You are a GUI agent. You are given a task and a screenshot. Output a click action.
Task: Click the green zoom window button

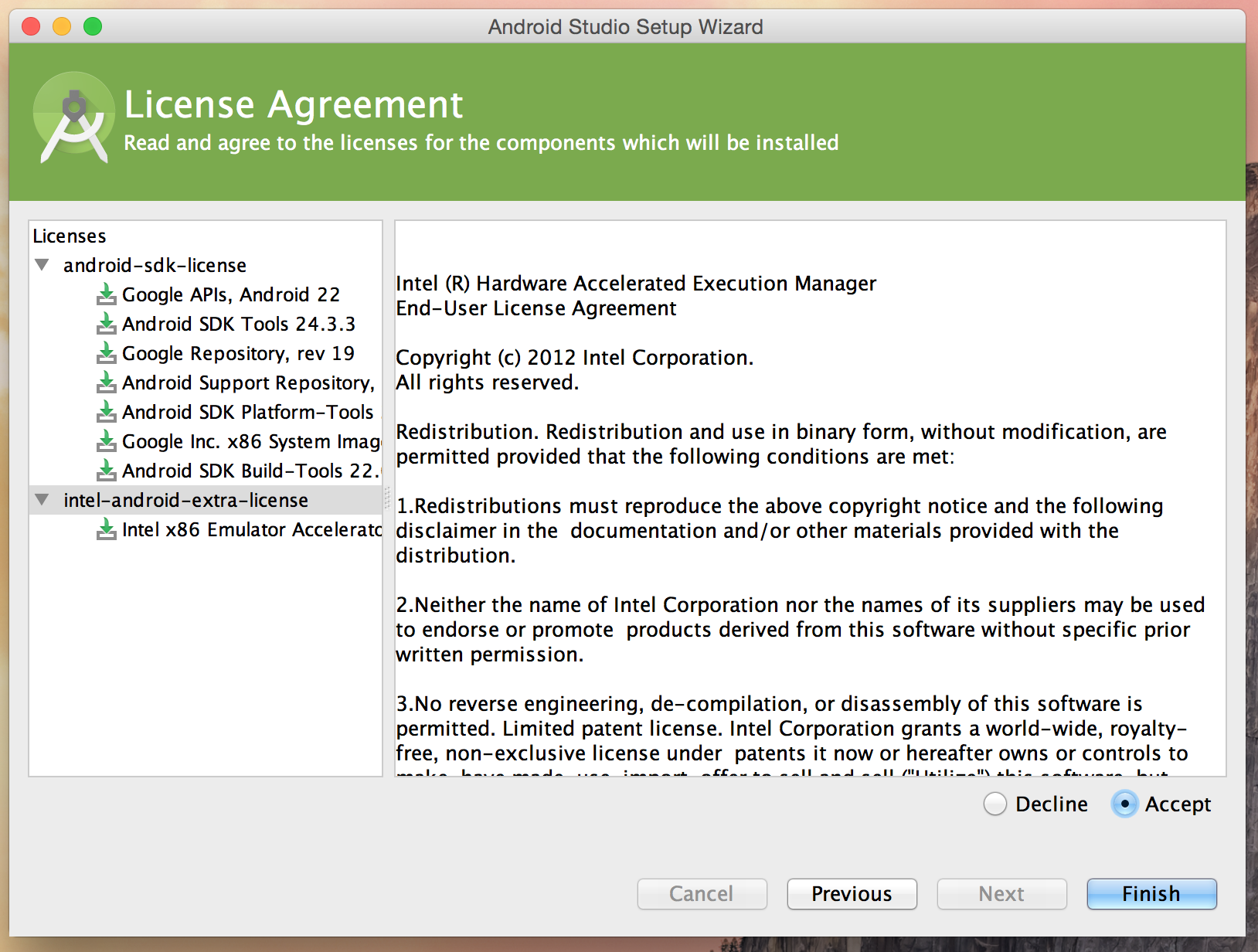click(93, 26)
